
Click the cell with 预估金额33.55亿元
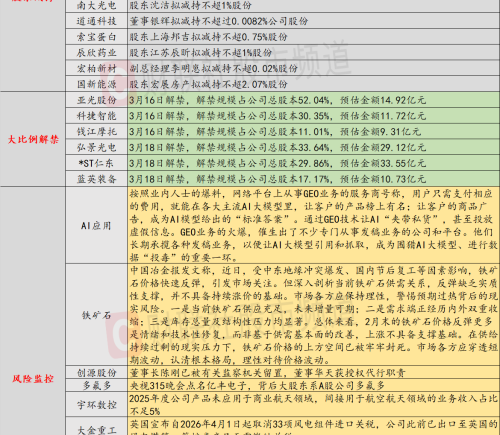313,163
